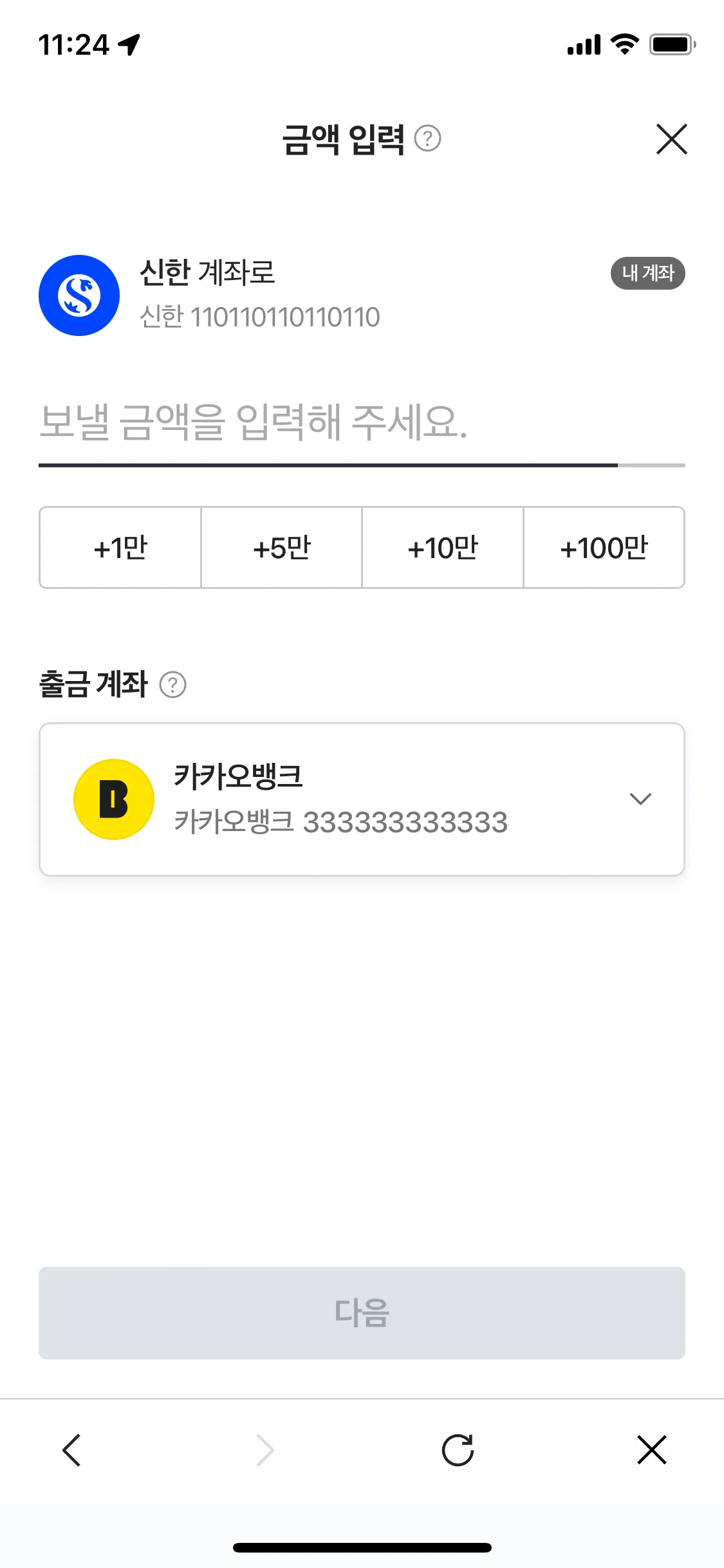Tap the 내 계좌 badge
The image size is (724, 1568).
point(647,273)
